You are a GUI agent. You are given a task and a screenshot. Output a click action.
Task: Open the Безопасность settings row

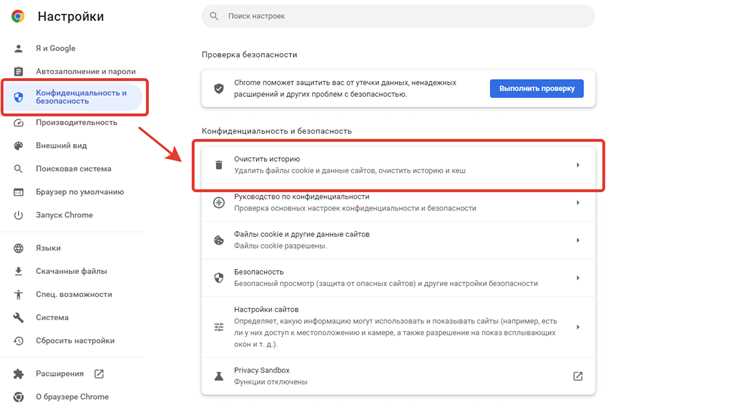click(x=398, y=278)
